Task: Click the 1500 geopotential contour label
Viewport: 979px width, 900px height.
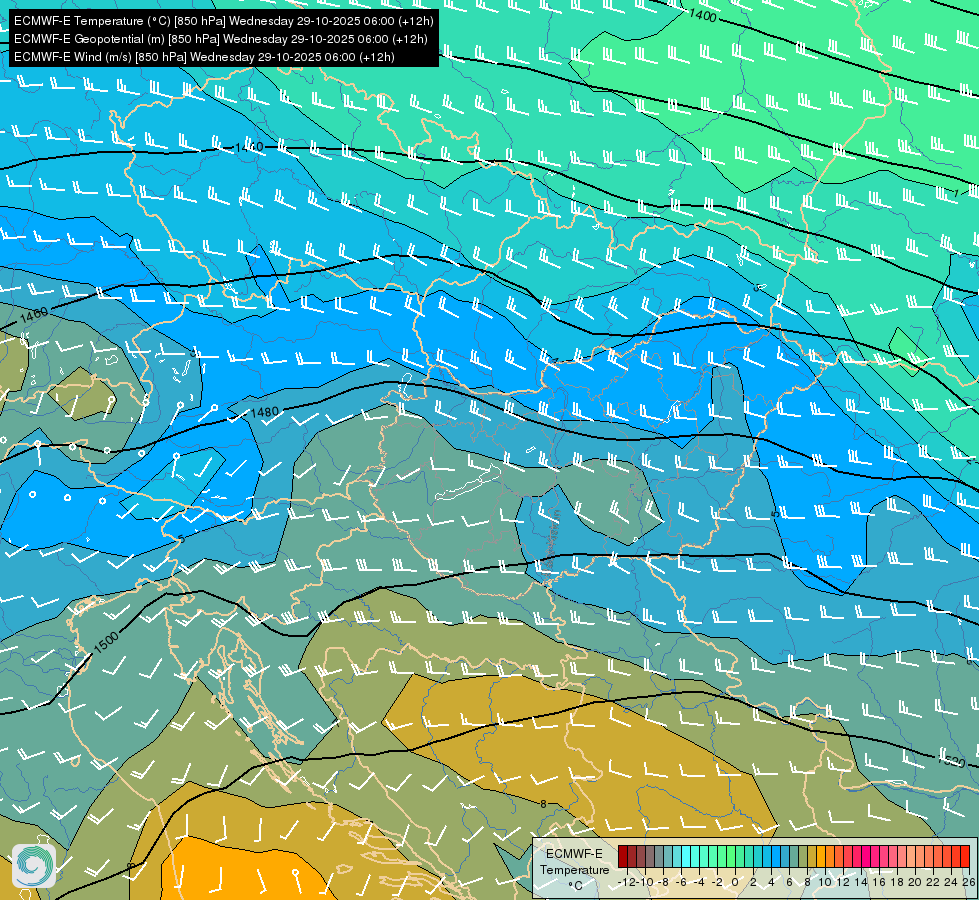Action: tap(106, 642)
